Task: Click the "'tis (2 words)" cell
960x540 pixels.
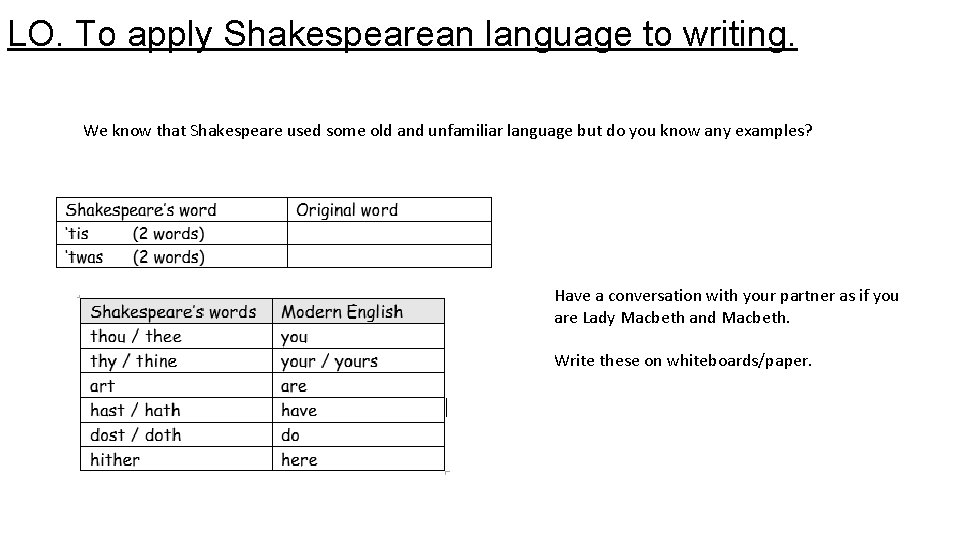Action: coord(172,233)
